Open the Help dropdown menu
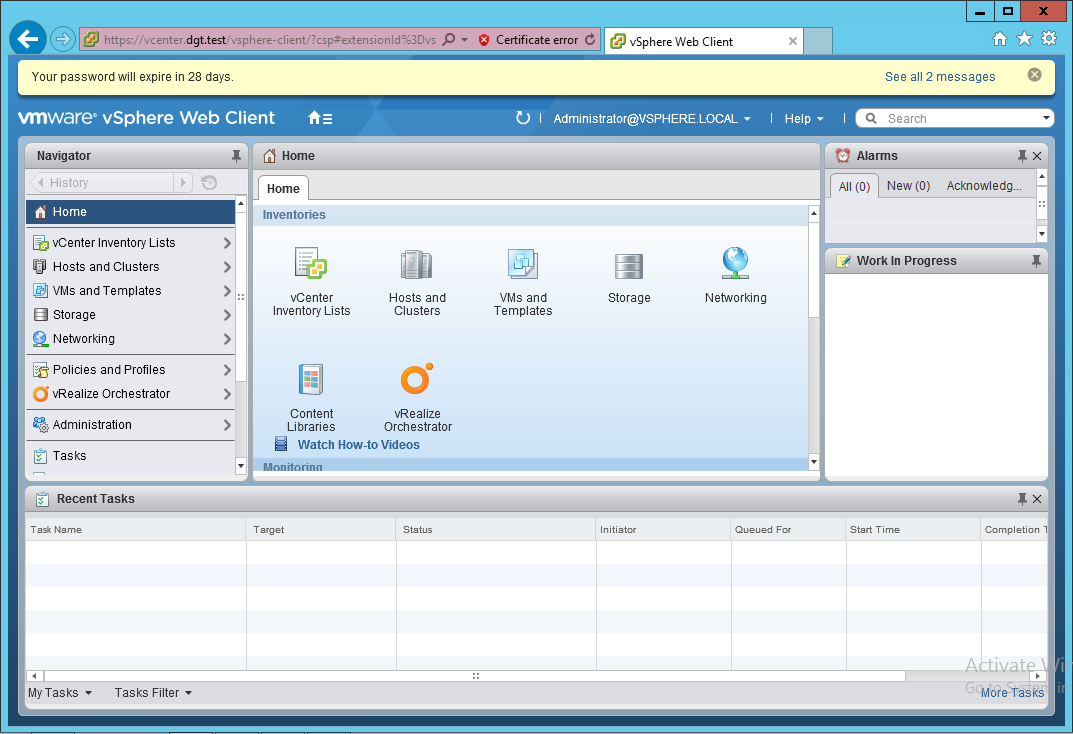Screen dimensions: 1073x734 pyautogui.click(x=803, y=118)
